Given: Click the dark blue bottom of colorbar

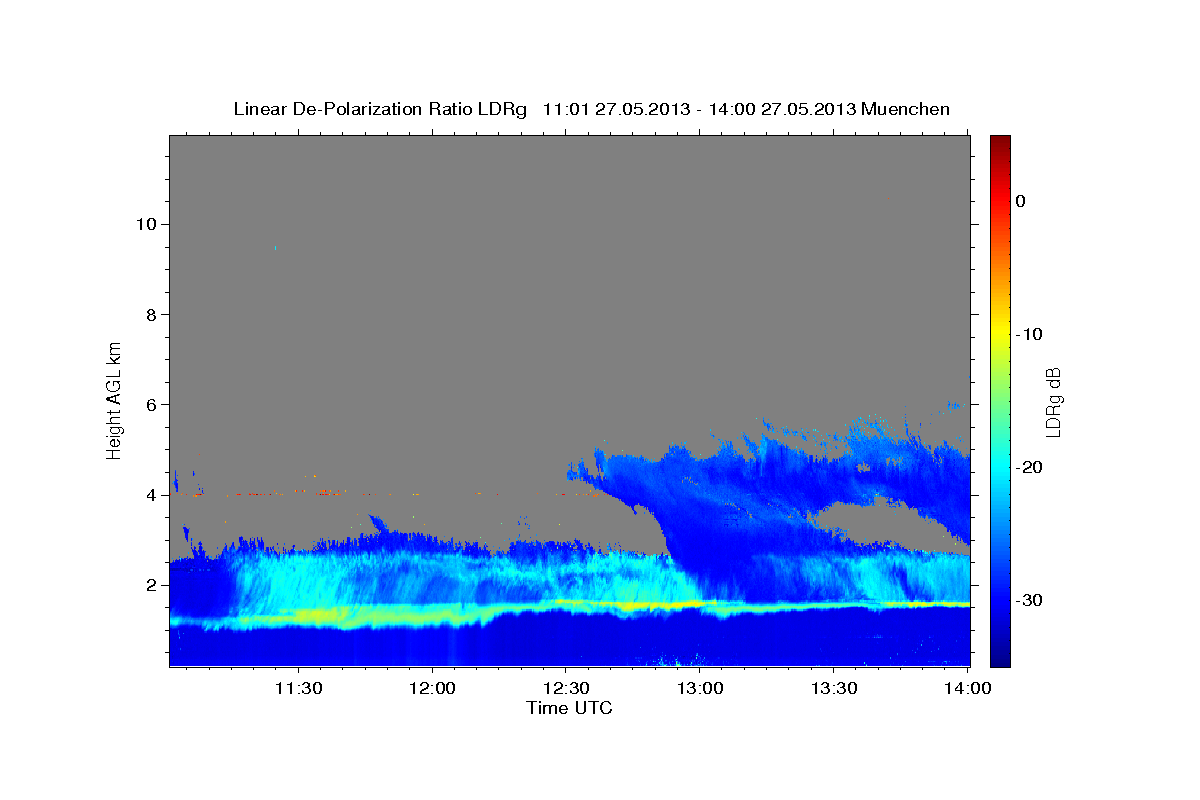Looking at the screenshot, I should (1000, 657).
